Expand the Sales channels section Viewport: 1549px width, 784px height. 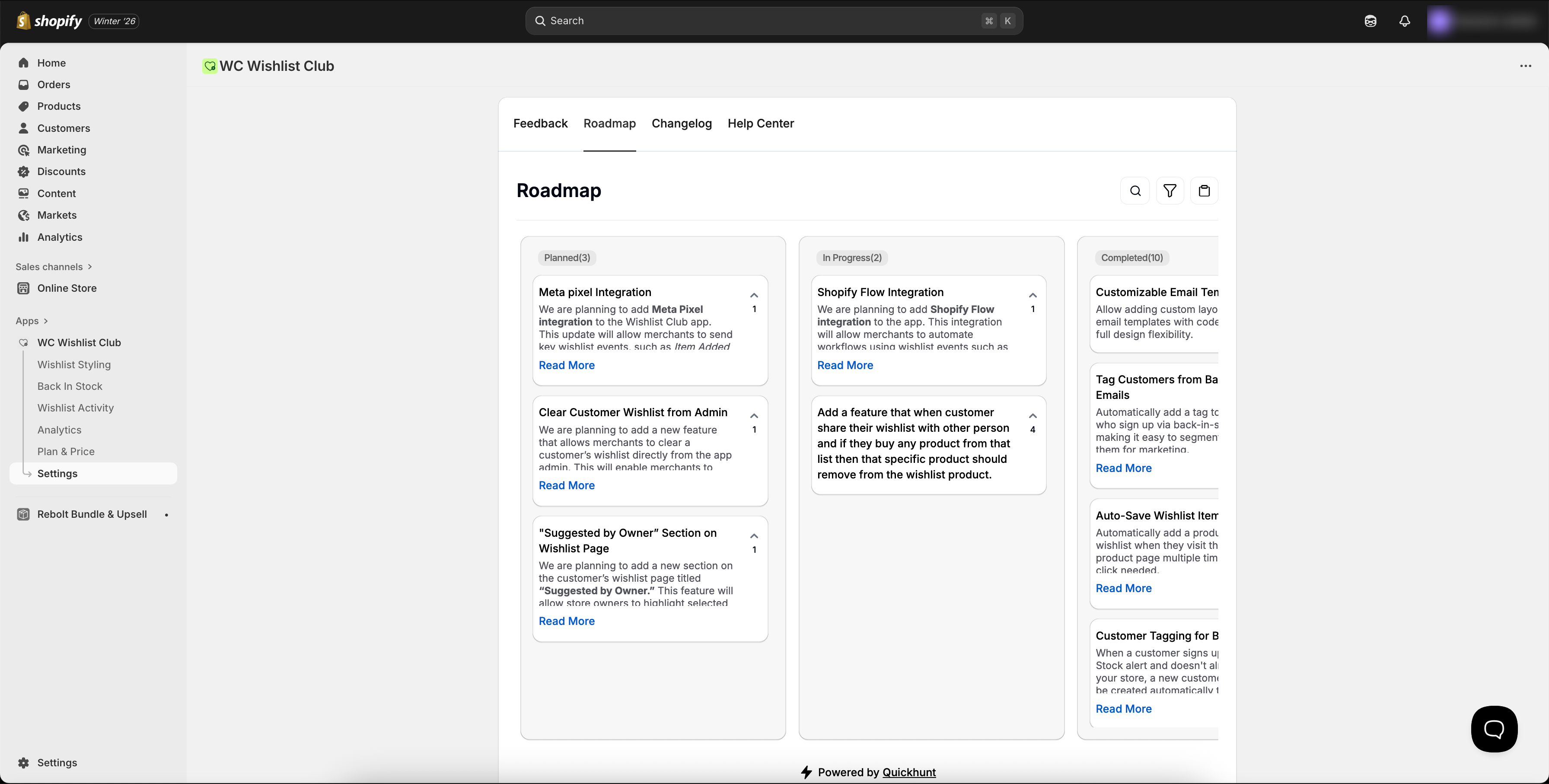point(54,266)
